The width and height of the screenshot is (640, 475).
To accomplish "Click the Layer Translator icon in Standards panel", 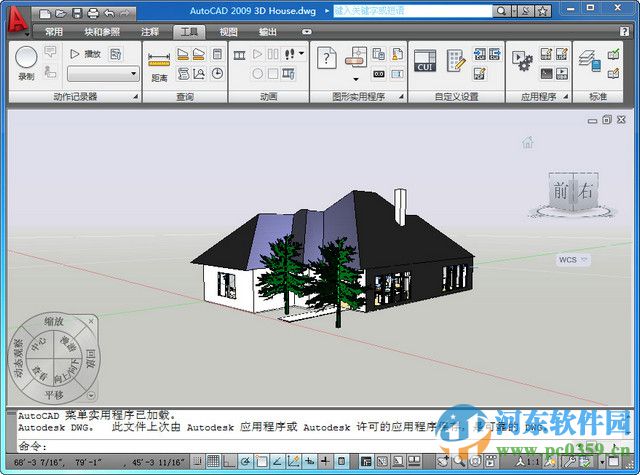I will point(589,60).
